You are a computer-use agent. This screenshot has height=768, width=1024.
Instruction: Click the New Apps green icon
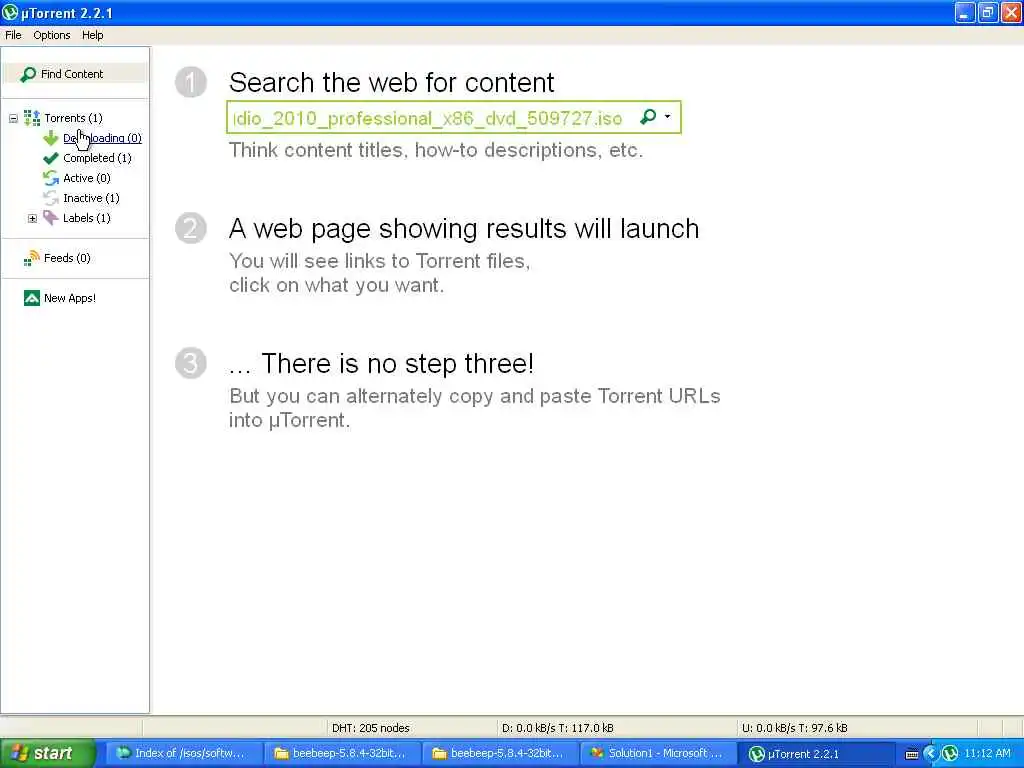pos(31,298)
